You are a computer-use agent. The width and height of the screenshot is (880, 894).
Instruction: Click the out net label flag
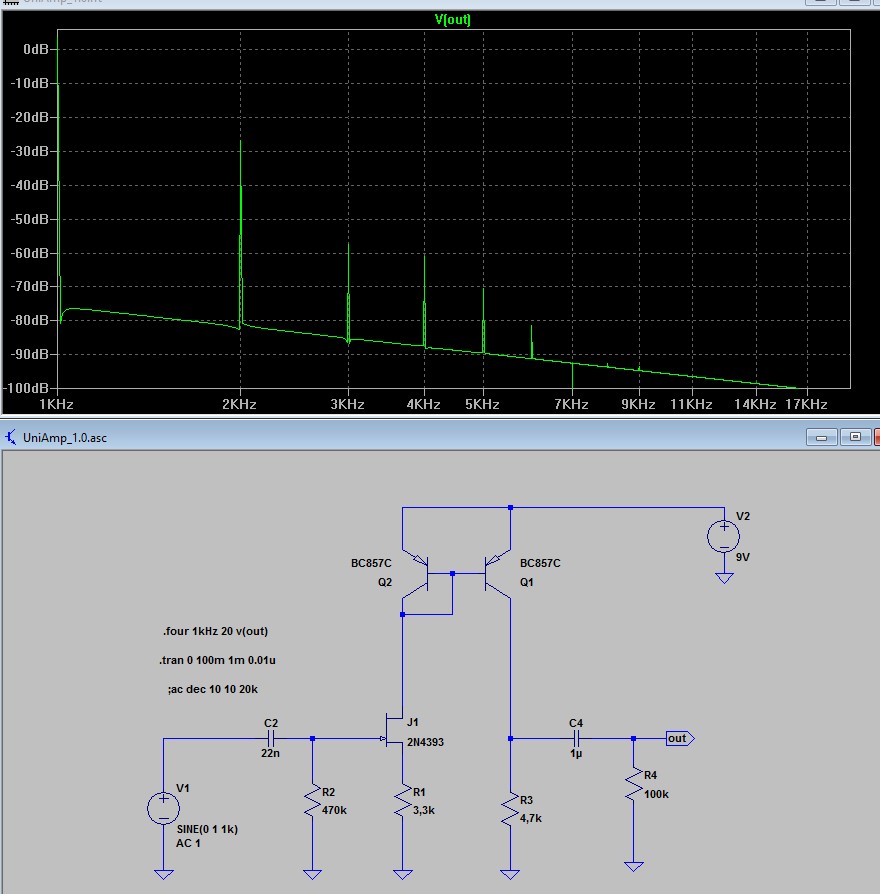click(678, 739)
